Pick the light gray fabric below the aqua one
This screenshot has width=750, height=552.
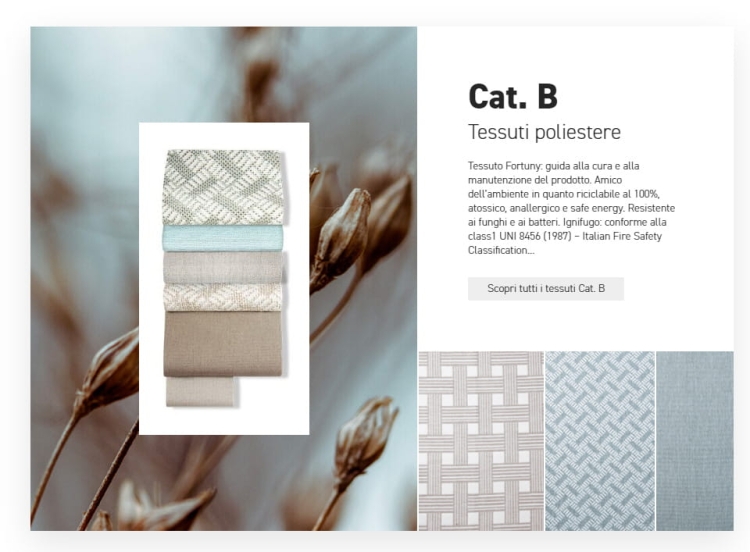[223, 267]
